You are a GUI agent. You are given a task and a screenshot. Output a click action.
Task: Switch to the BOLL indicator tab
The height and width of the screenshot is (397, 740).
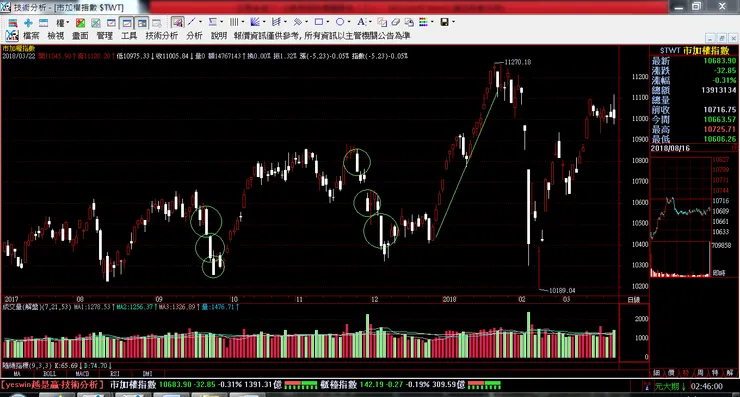pyautogui.click(x=50, y=373)
